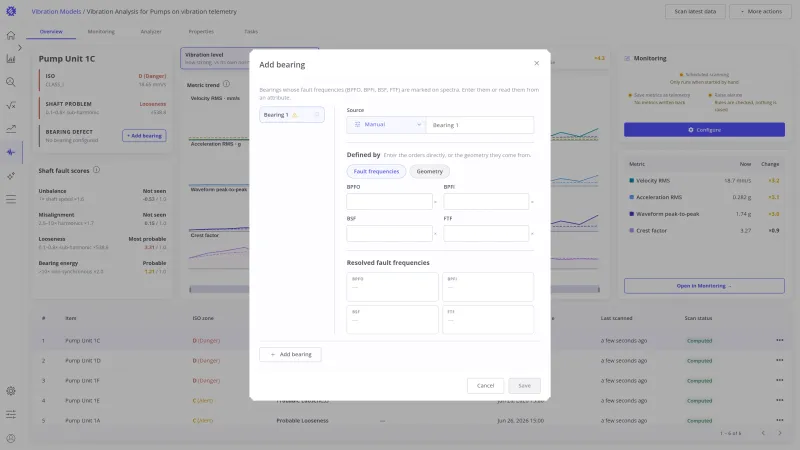Go to next table page
The width and height of the screenshot is (800, 450).
[x=780, y=433]
